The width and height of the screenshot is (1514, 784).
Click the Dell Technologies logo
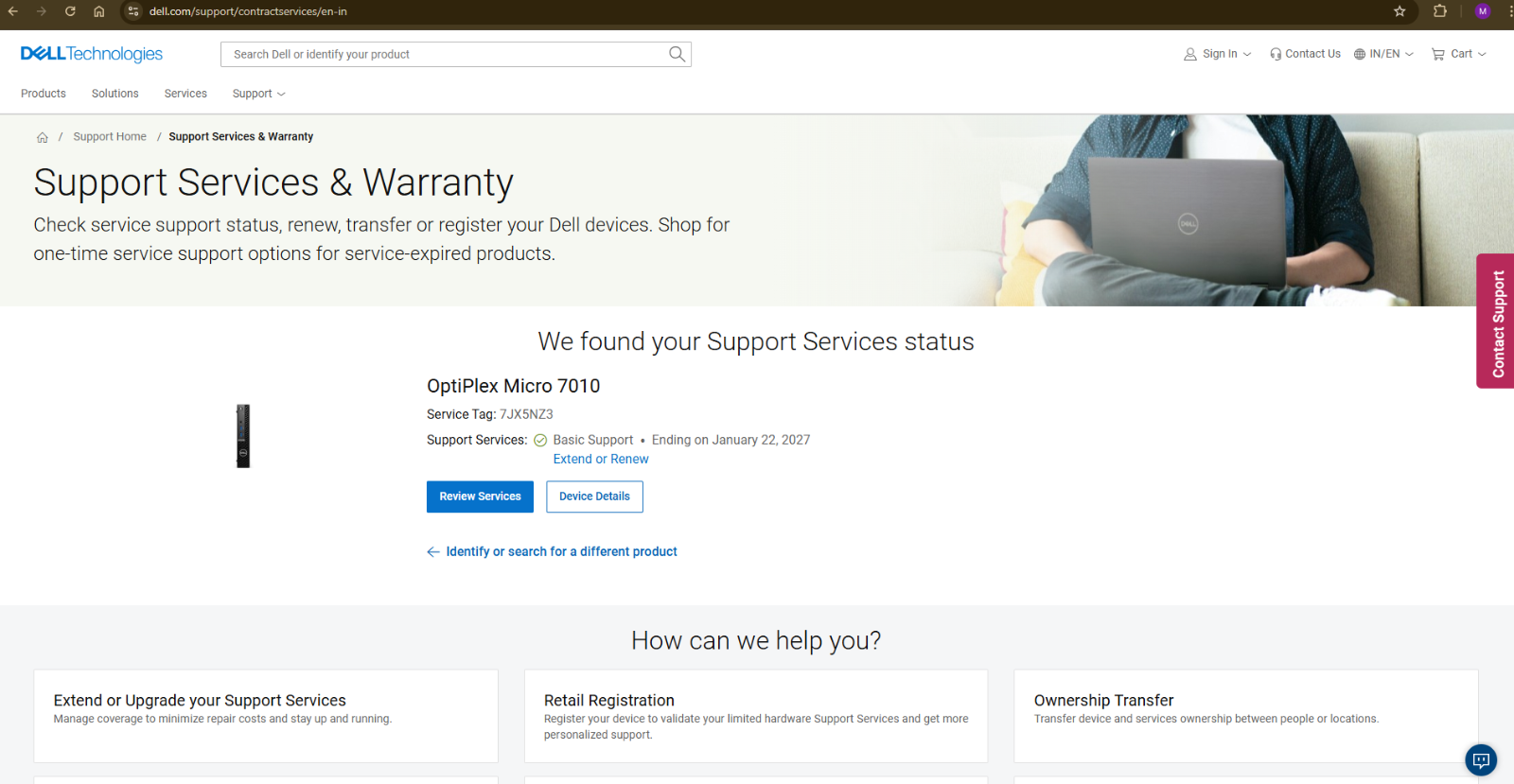(92, 54)
